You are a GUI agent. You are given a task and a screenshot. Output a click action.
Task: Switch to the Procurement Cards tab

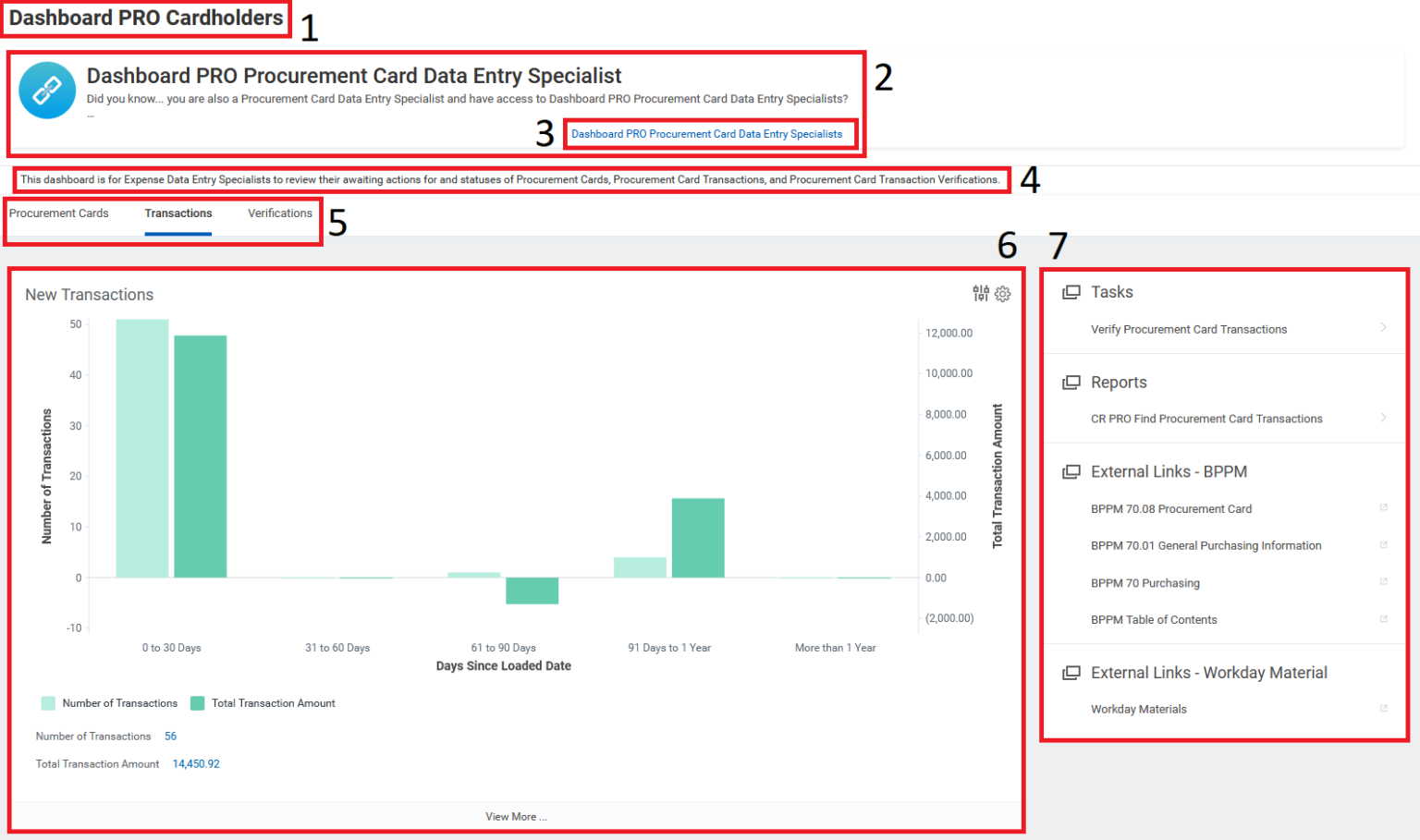click(59, 213)
